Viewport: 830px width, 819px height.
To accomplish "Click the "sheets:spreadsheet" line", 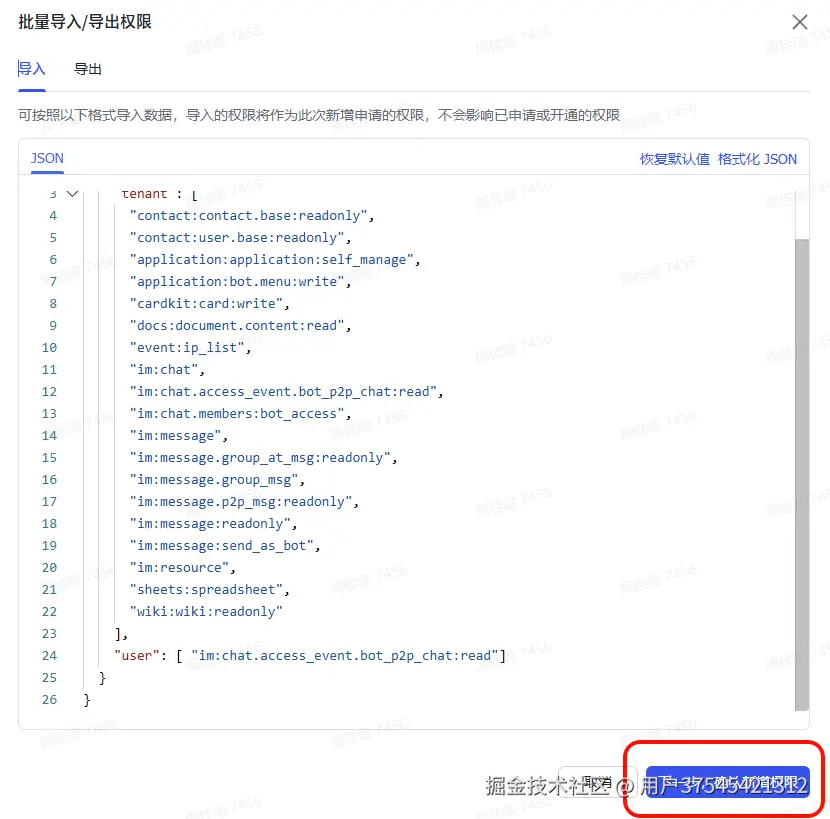I will 210,589.
